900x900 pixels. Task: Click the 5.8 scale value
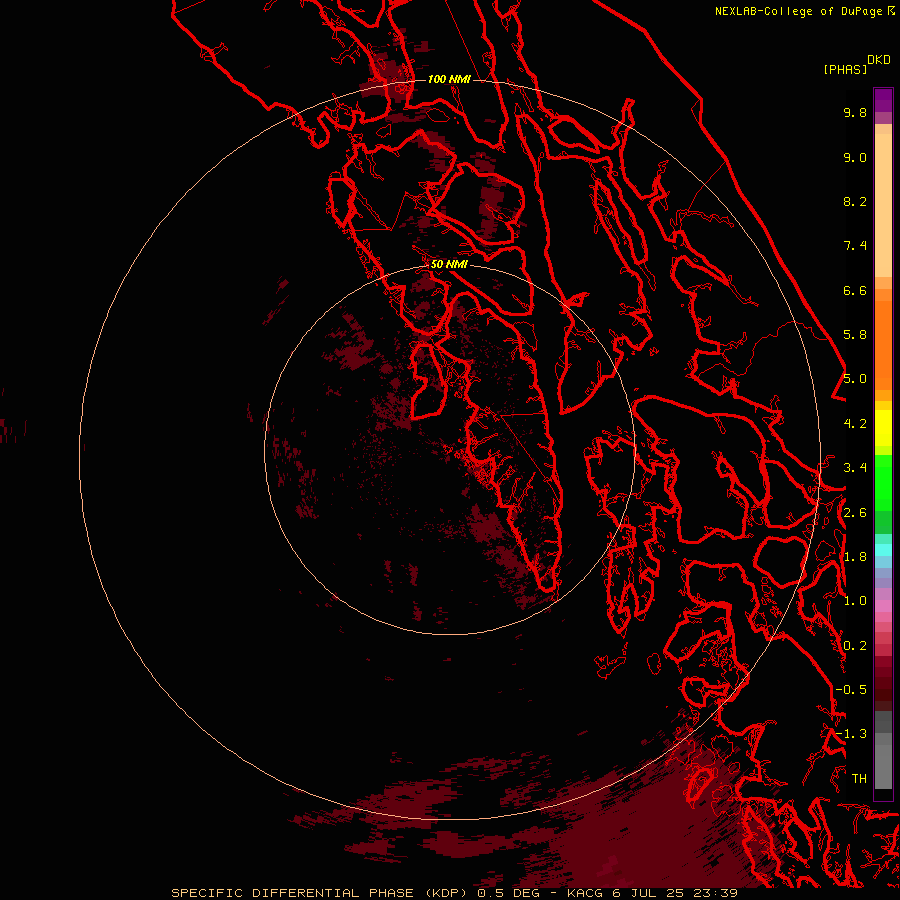point(855,335)
